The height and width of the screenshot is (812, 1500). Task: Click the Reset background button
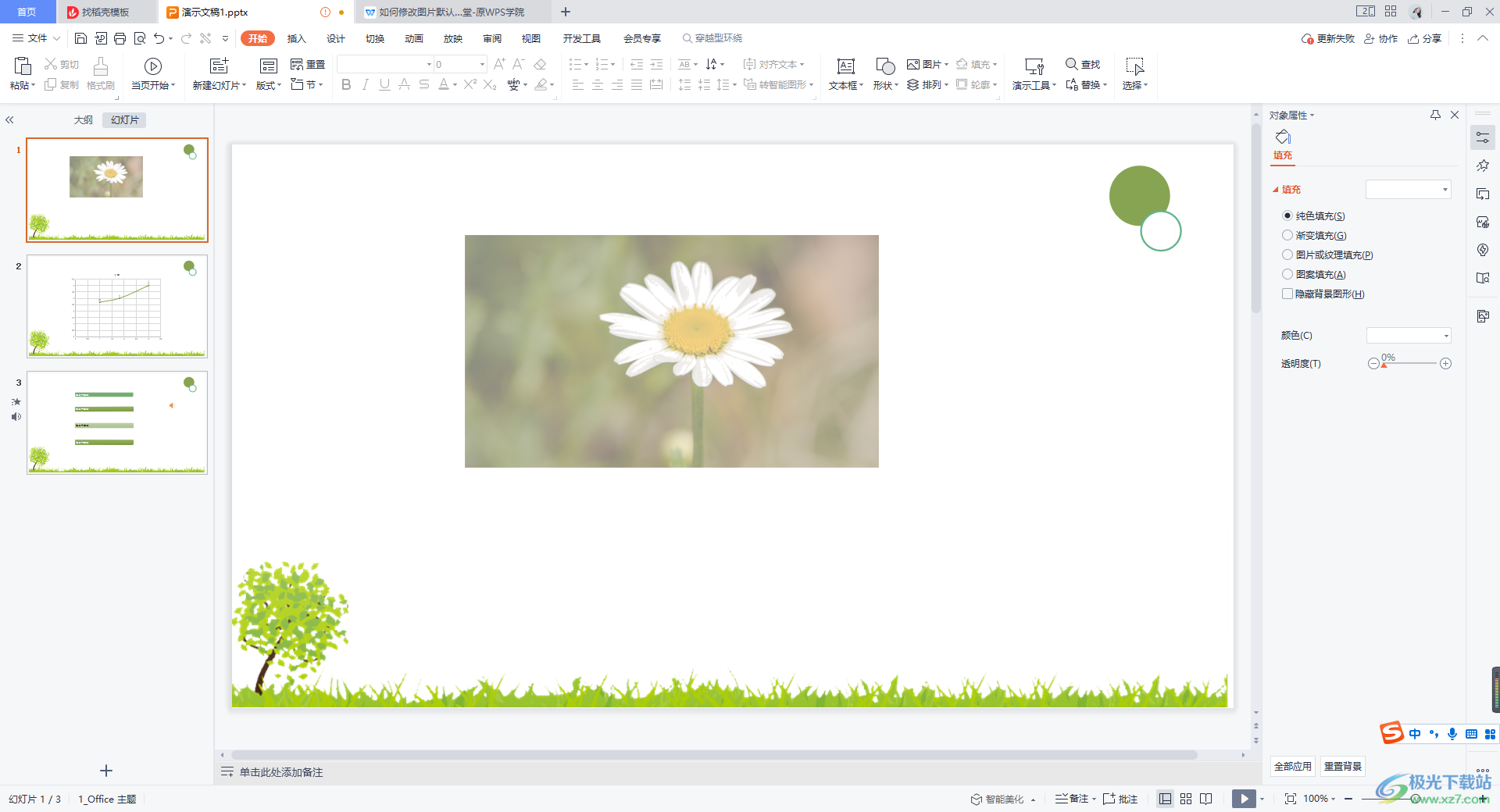pos(1343,766)
